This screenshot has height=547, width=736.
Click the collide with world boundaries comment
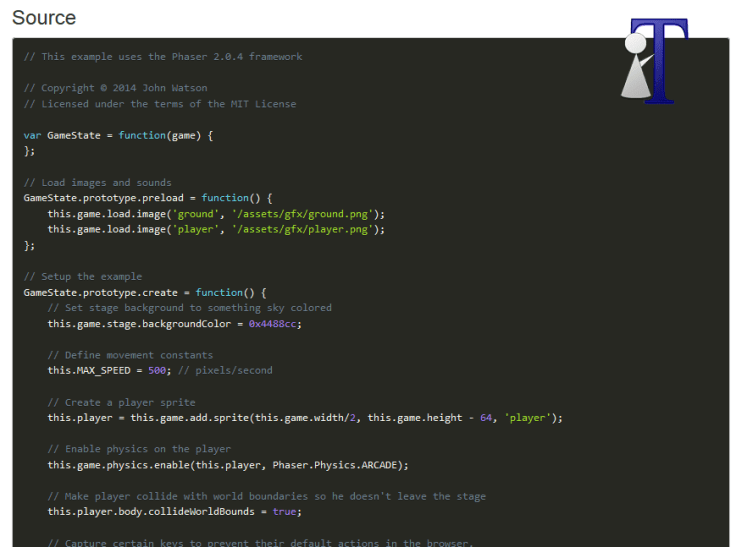point(267,496)
